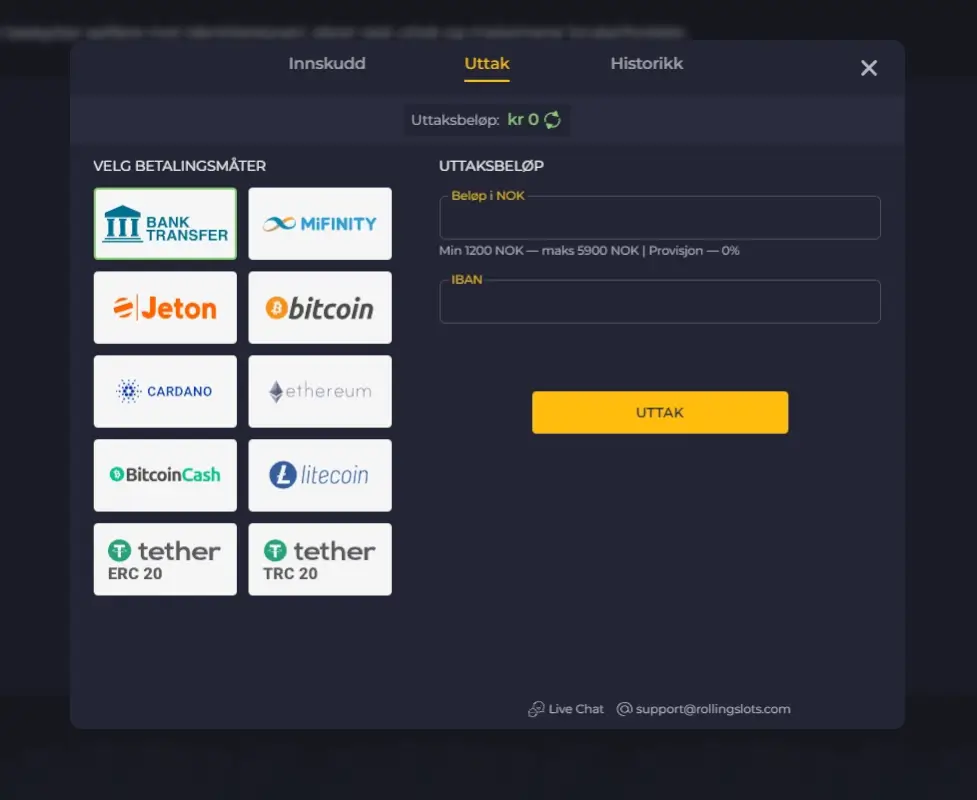Open the Uttak tab
Viewport: 977px width, 800px height.
coord(487,64)
